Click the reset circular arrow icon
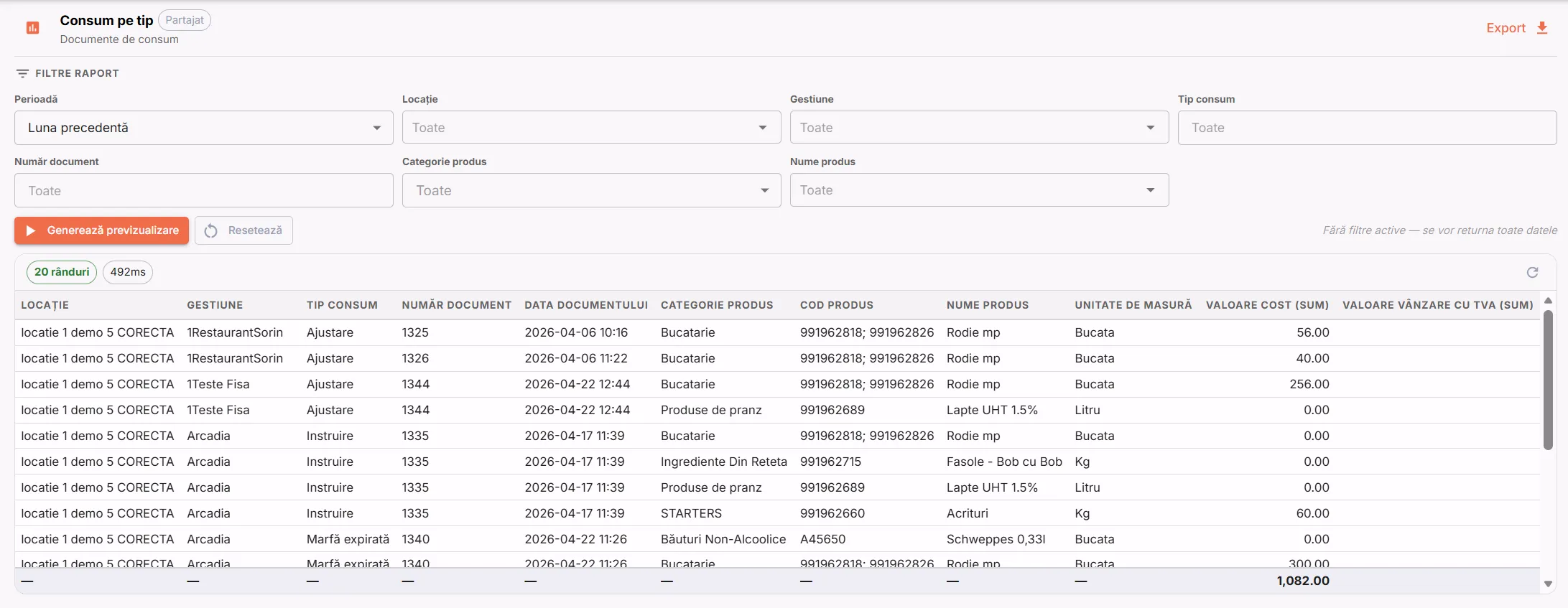Screen dimensions: 1568x608 (x=211, y=230)
